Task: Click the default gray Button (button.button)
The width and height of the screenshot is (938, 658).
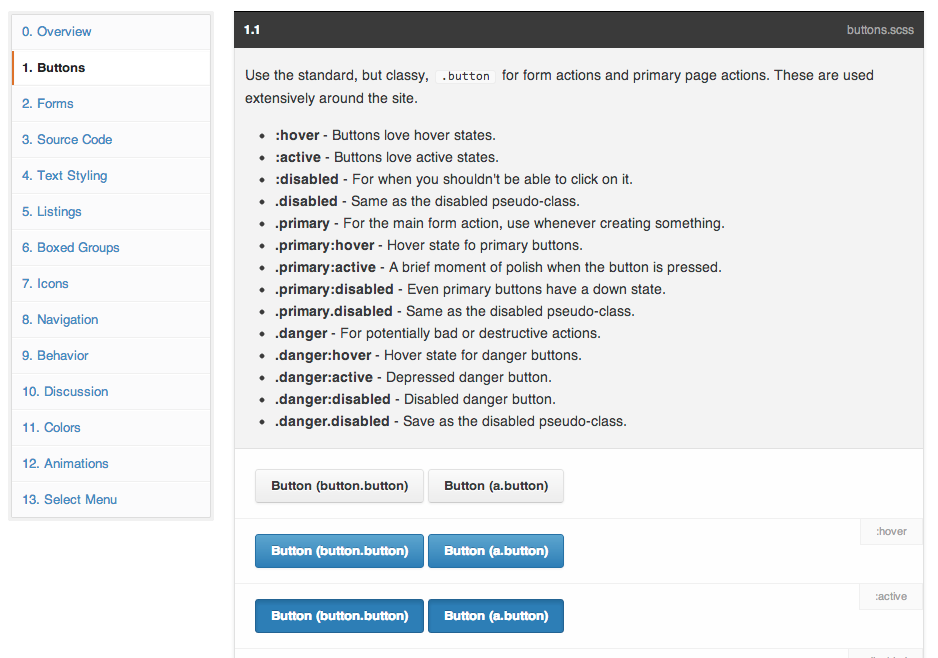Action: click(x=339, y=486)
